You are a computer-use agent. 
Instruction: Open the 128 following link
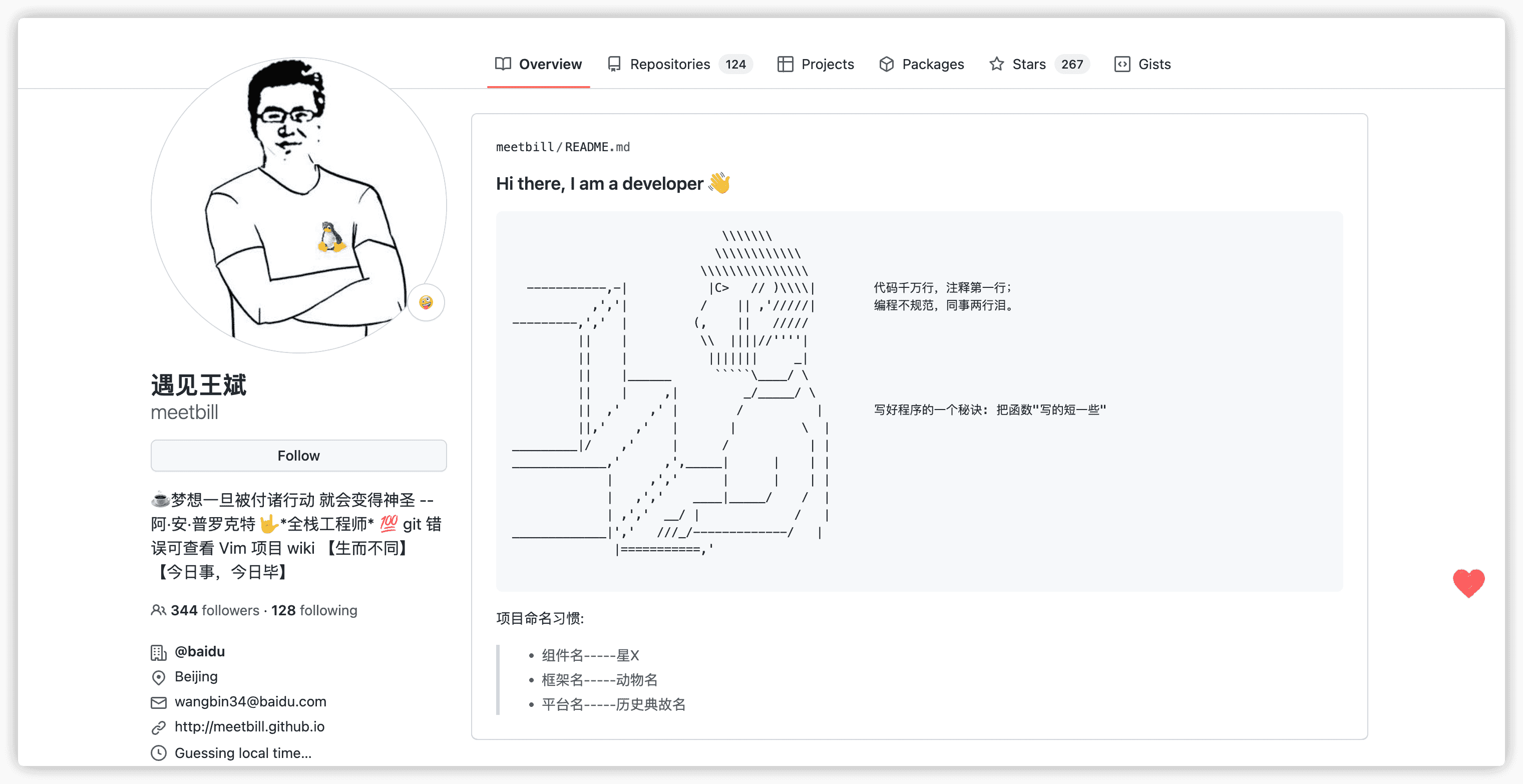[314, 610]
